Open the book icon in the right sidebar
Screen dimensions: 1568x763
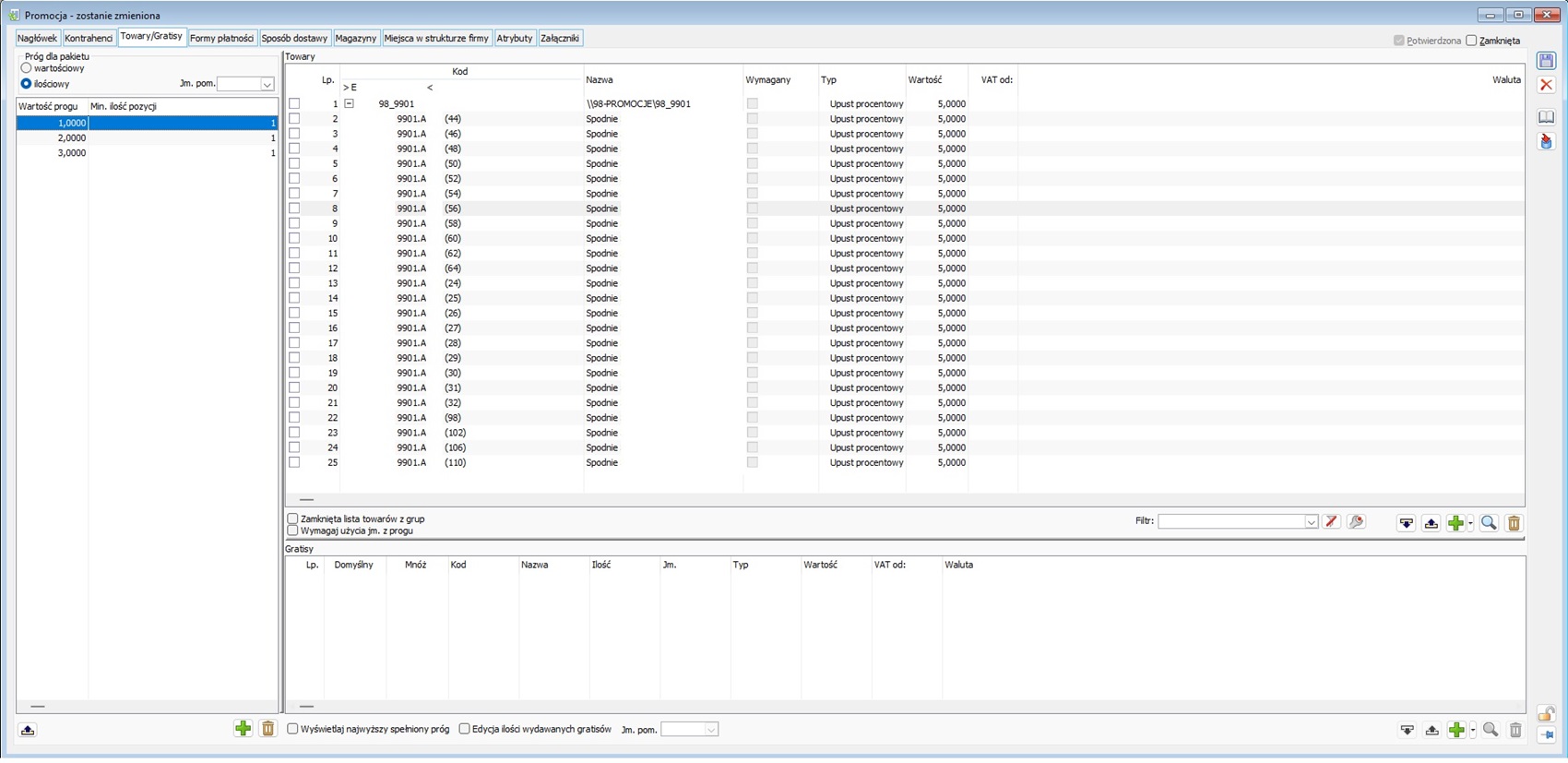pyautogui.click(x=1546, y=117)
